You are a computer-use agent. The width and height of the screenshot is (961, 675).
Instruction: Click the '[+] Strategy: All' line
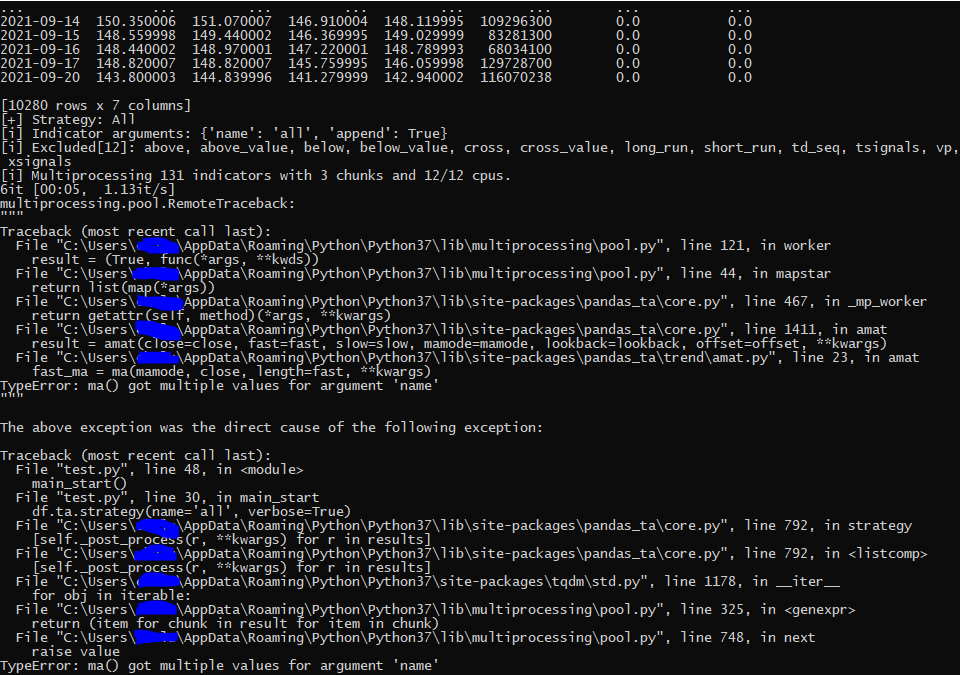[x=68, y=120]
